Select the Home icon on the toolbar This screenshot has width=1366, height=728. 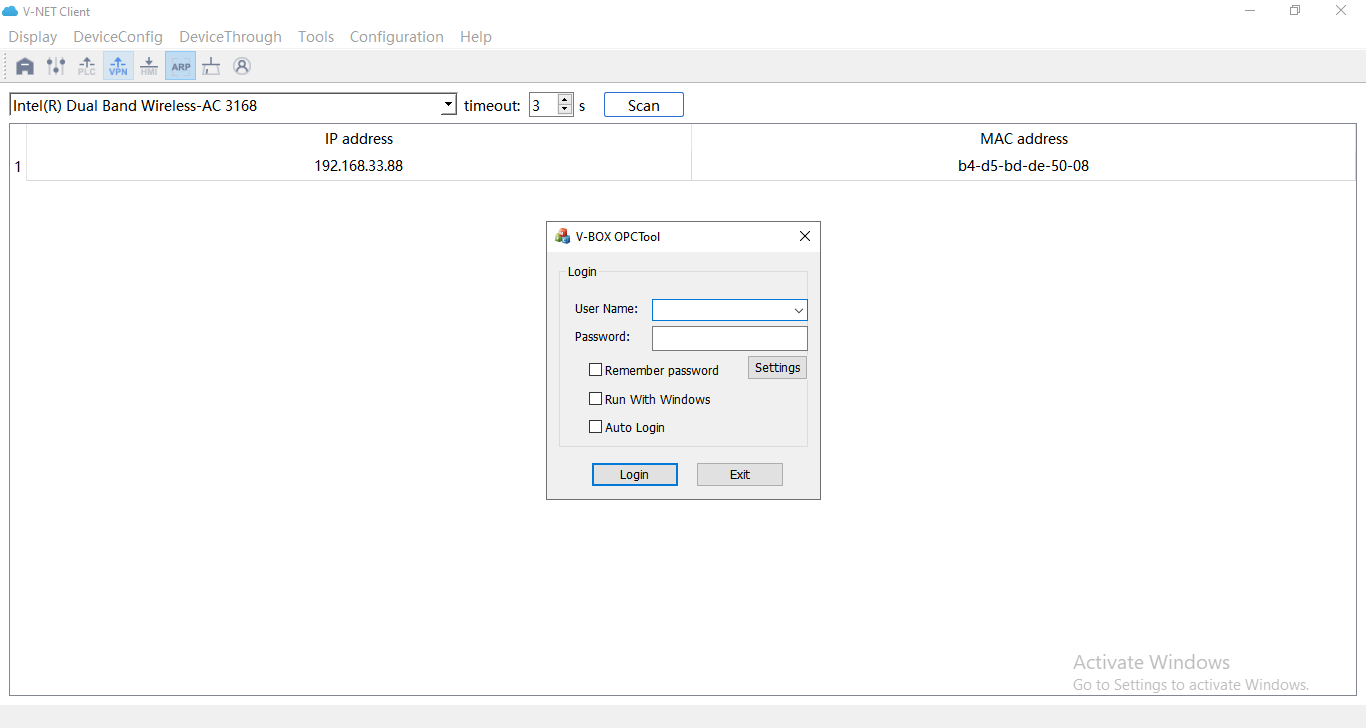tap(24, 65)
